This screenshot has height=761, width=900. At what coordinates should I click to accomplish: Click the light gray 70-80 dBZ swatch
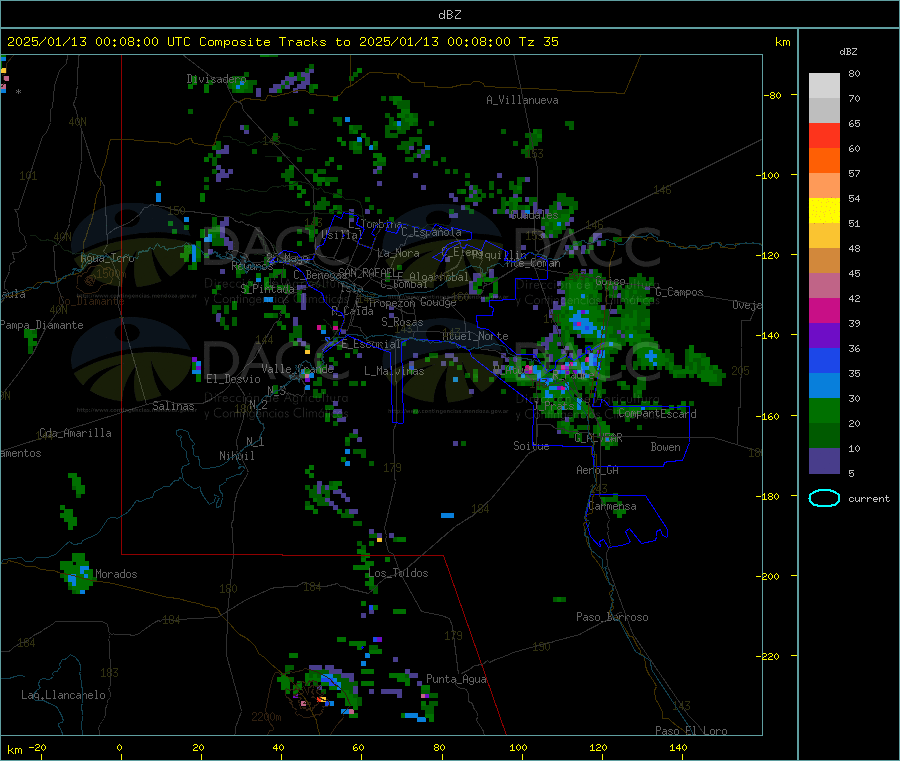824,86
